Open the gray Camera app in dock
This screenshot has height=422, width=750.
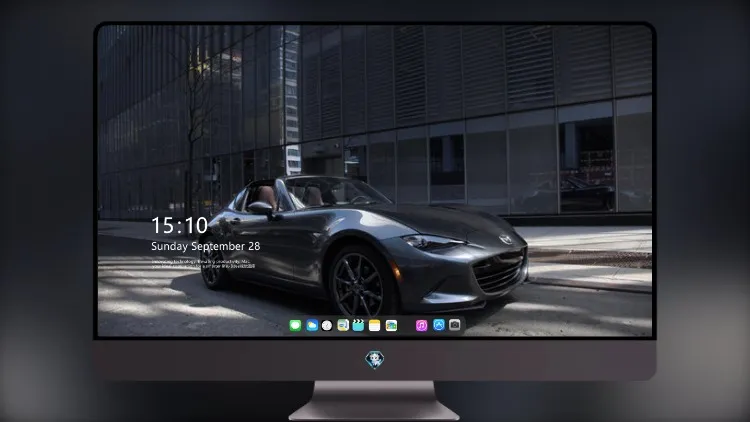[455, 325]
